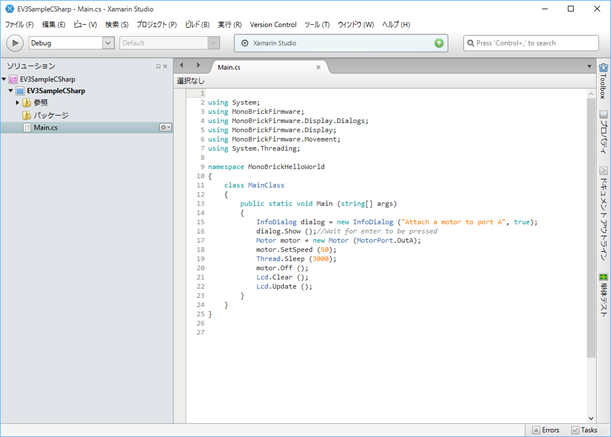Viewport: 611px width, 437px height.
Task: Click the Run/Play button in toolbar
Action: (x=15, y=43)
